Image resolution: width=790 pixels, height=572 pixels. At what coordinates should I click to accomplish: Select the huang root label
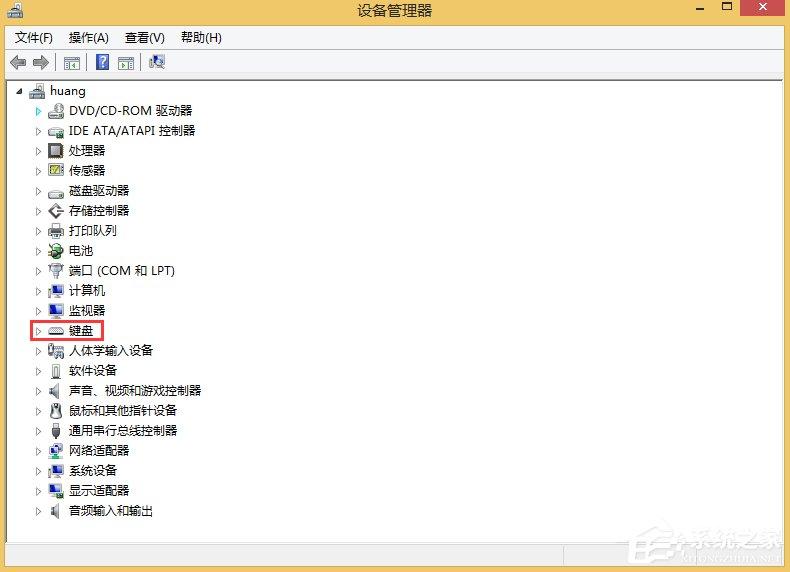pyautogui.click(x=68, y=91)
